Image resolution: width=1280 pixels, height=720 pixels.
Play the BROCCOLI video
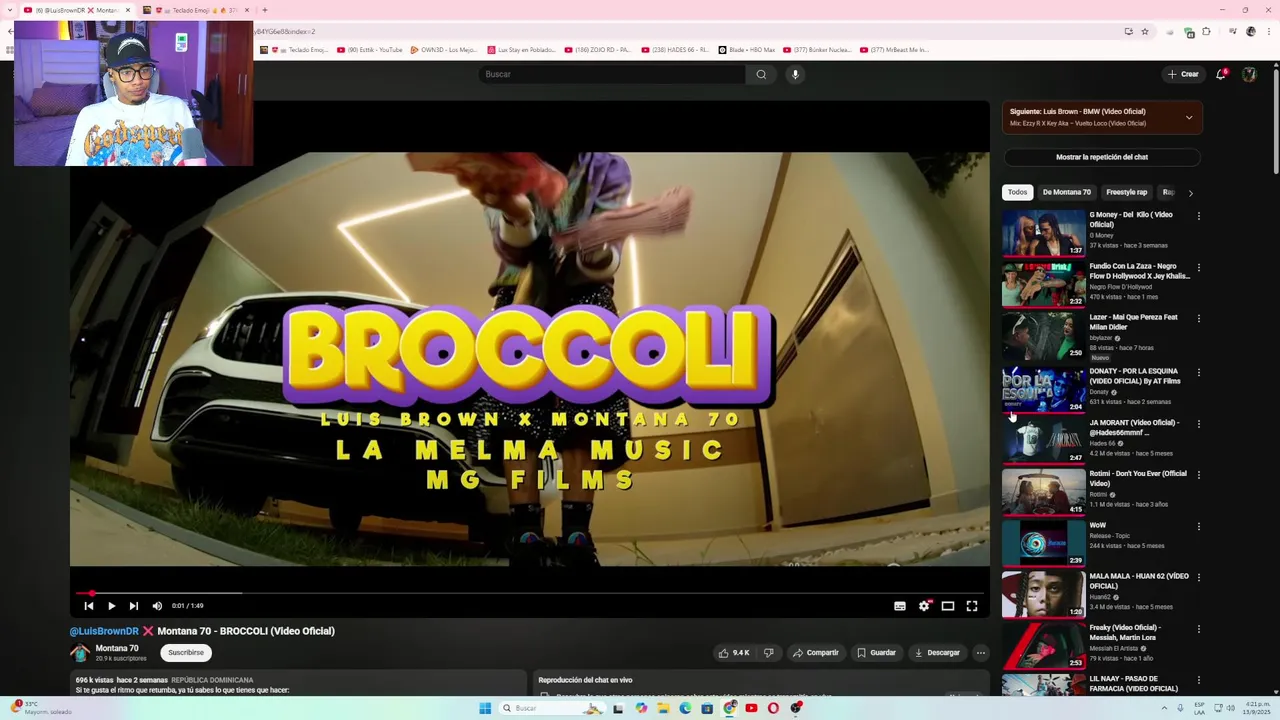click(111, 606)
